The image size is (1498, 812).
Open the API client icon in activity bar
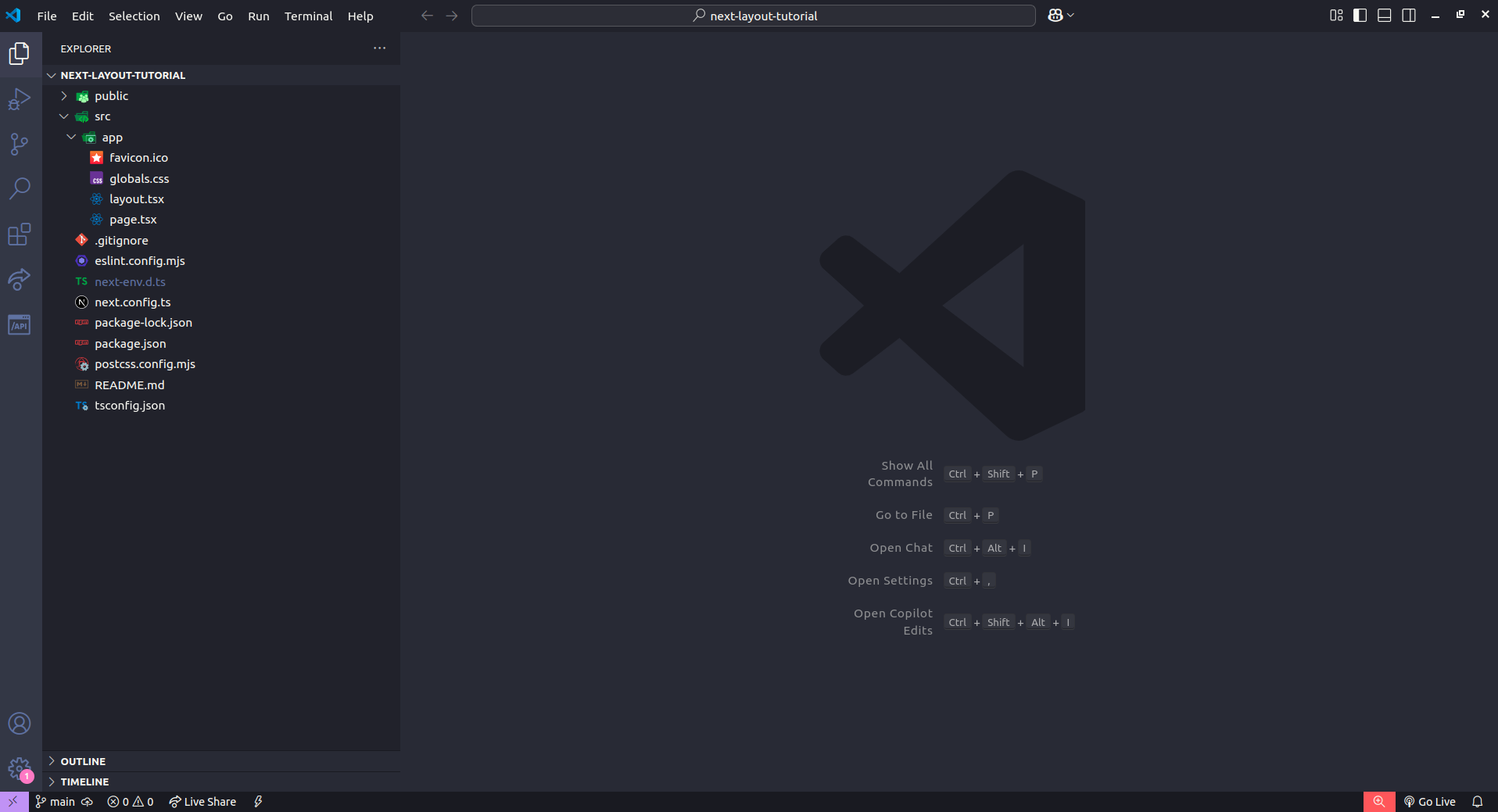(x=20, y=324)
